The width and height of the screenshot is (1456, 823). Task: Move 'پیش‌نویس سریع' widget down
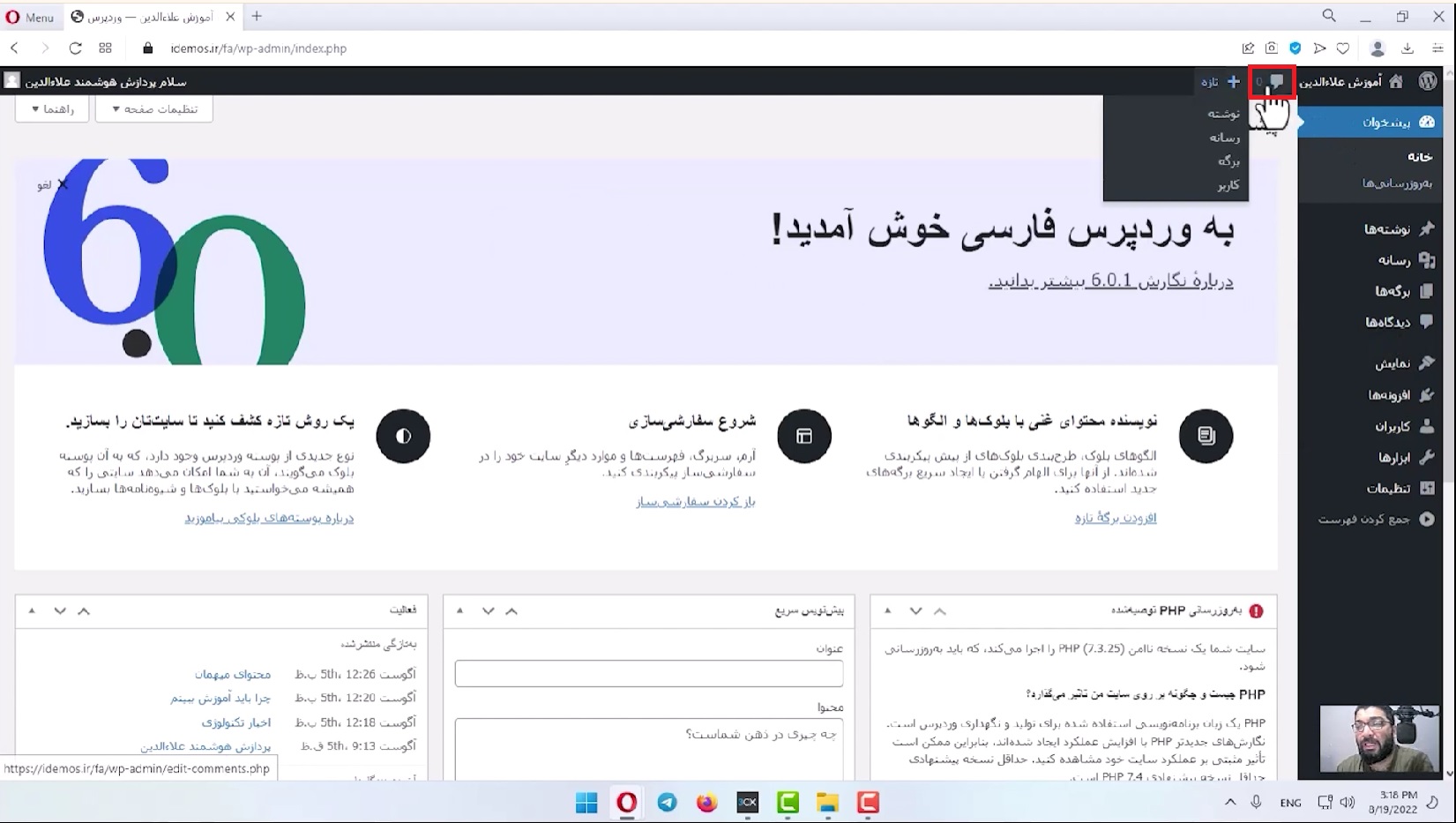488,610
